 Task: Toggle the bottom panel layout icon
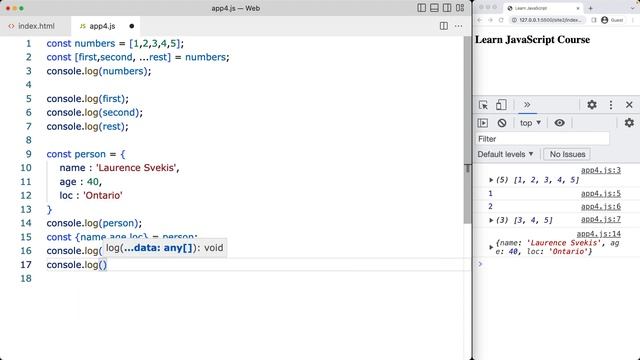(x=434, y=8)
